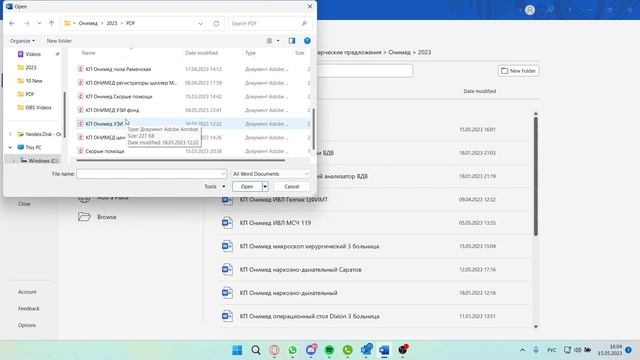Open the Organize menu
The width and height of the screenshot is (640, 360).
[x=22, y=41]
